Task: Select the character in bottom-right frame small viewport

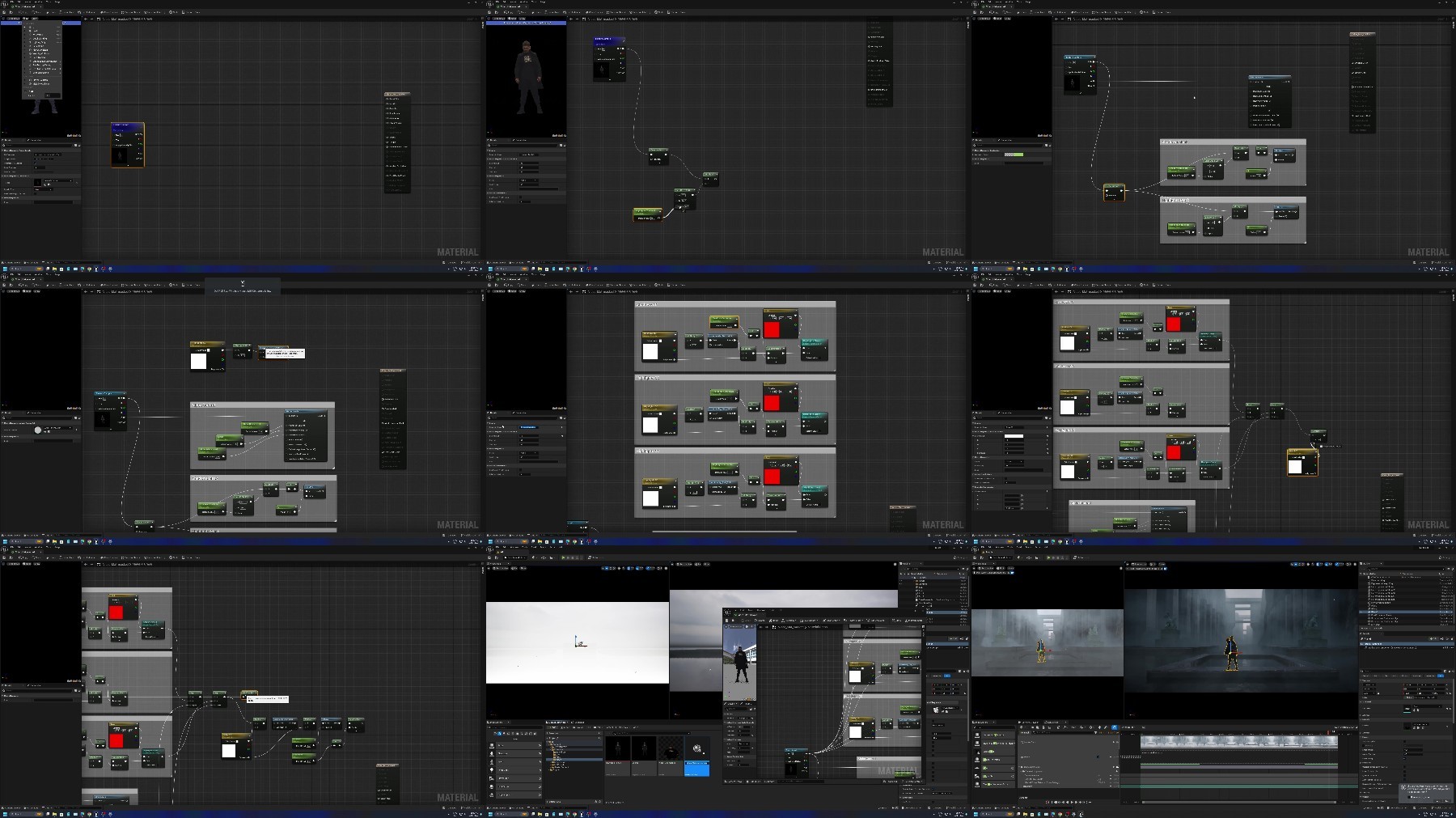Action: [x=1041, y=651]
